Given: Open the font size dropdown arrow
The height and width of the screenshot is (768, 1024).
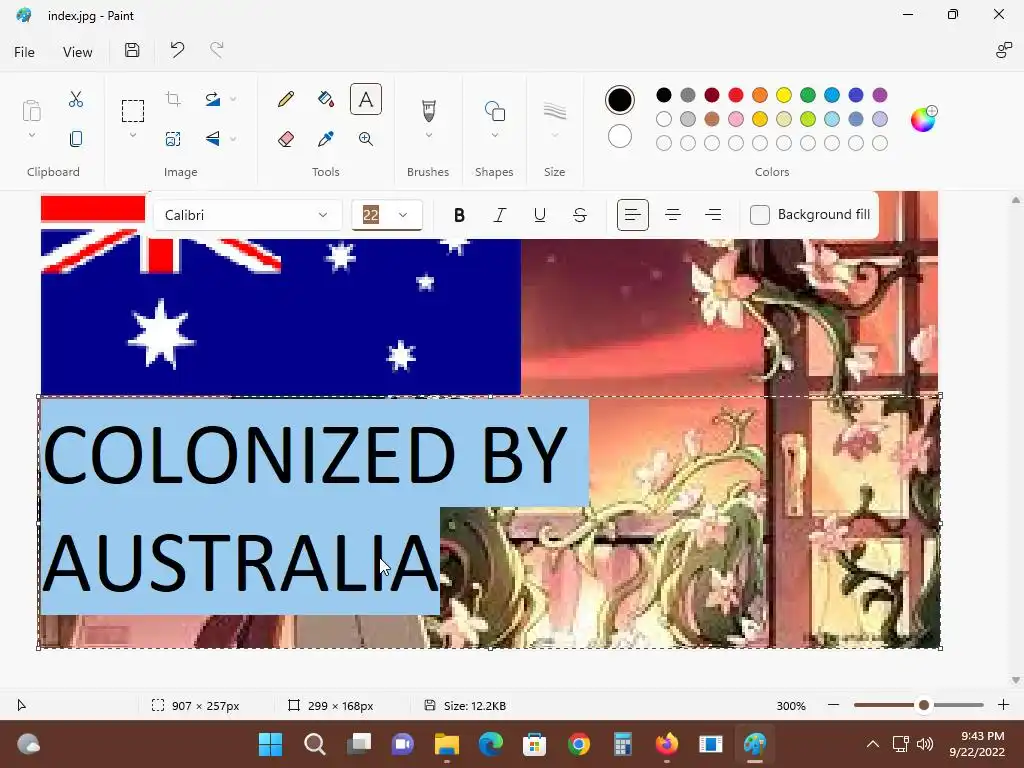Looking at the screenshot, I should [403, 215].
